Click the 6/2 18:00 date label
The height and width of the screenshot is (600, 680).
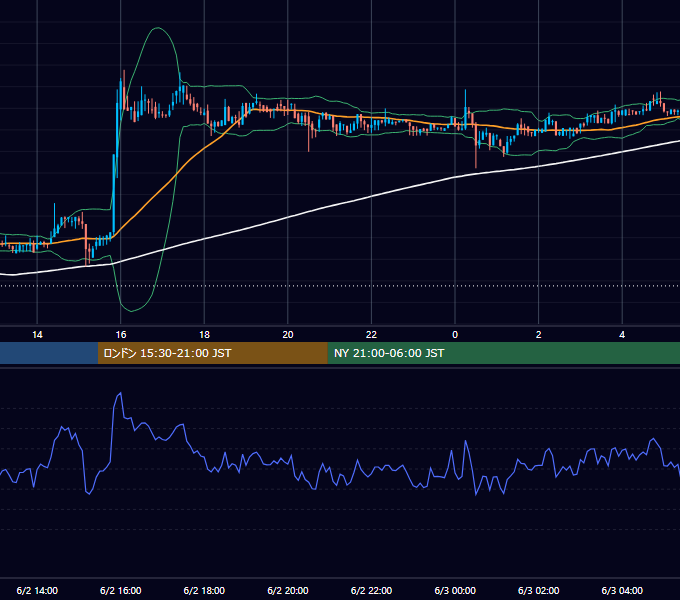pyautogui.click(x=204, y=590)
